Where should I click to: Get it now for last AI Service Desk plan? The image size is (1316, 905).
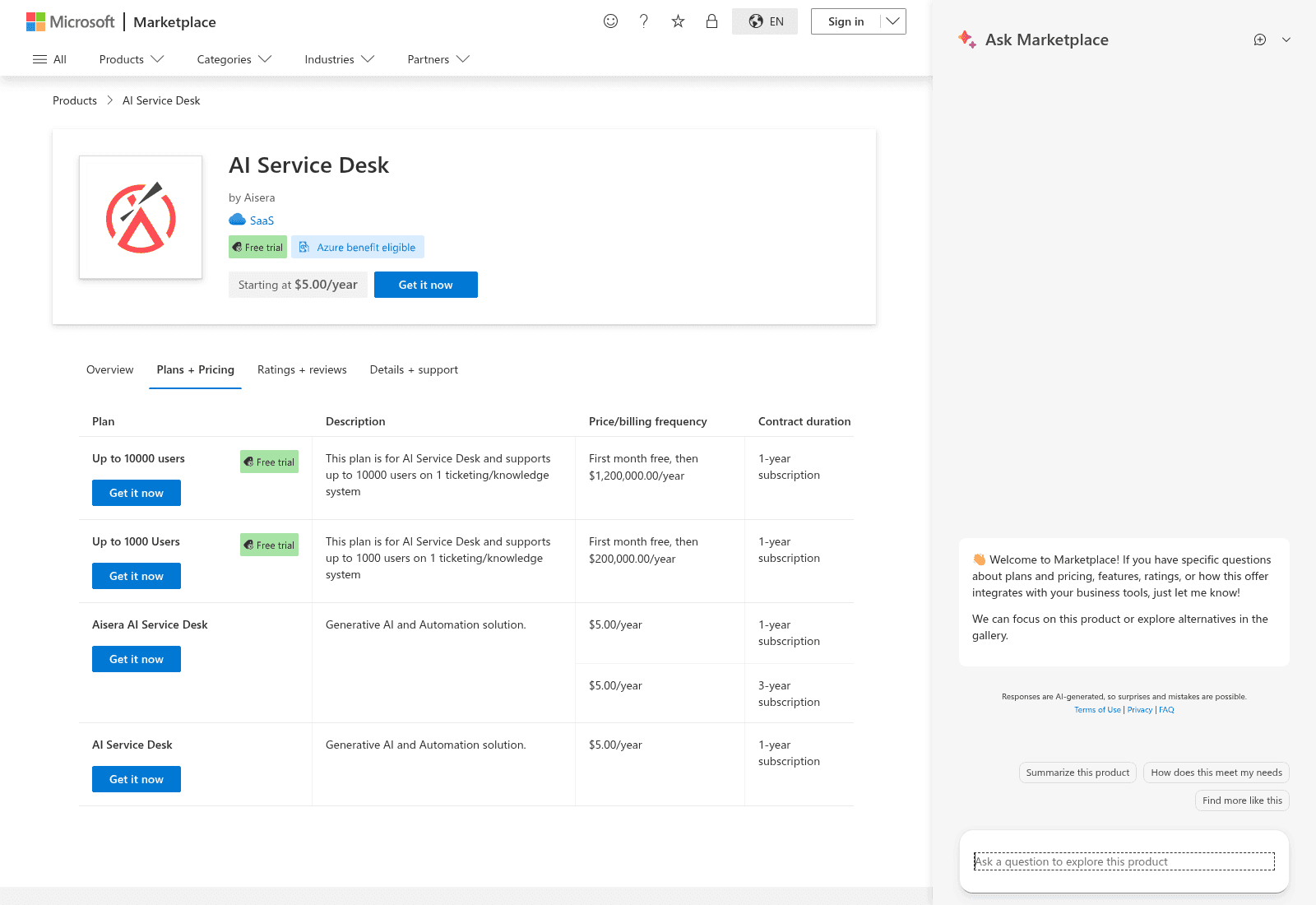click(x=137, y=779)
